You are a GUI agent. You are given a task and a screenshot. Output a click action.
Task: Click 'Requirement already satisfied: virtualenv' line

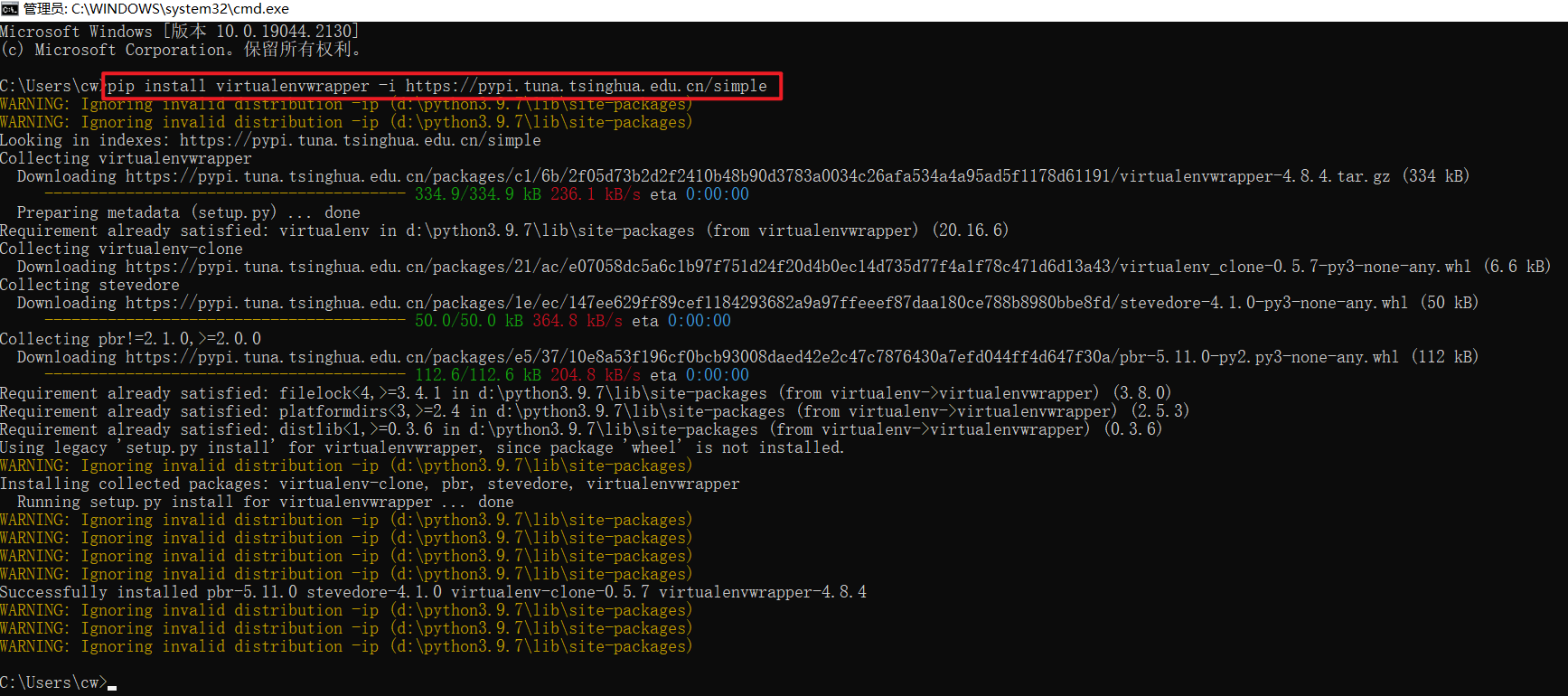tap(504, 230)
